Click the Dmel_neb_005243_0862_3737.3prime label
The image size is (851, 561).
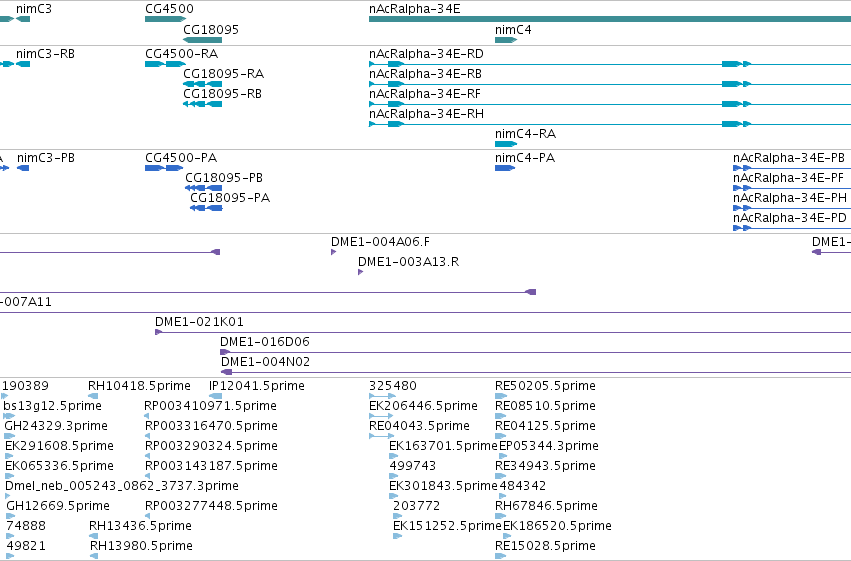122,486
